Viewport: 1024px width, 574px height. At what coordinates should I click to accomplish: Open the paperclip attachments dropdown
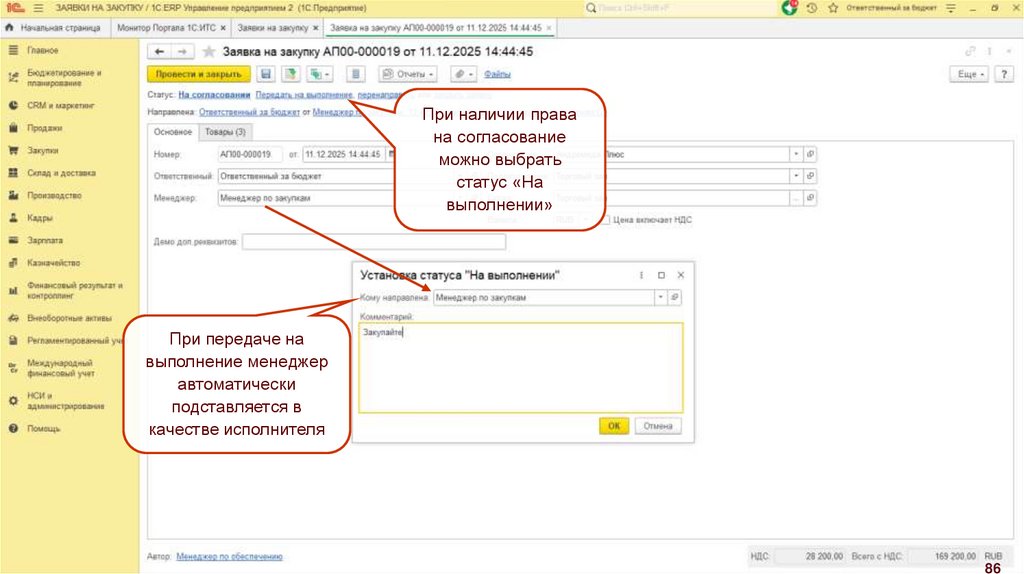[x=462, y=74]
